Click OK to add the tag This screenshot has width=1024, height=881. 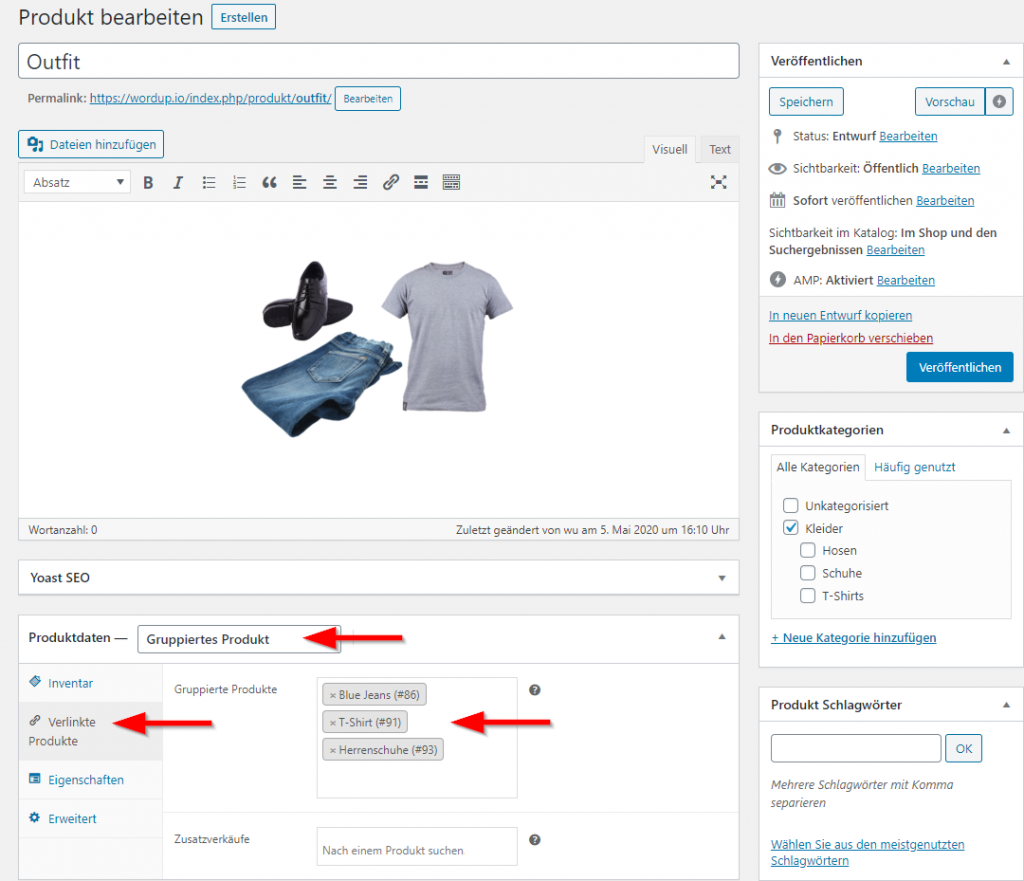(x=963, y=748)
